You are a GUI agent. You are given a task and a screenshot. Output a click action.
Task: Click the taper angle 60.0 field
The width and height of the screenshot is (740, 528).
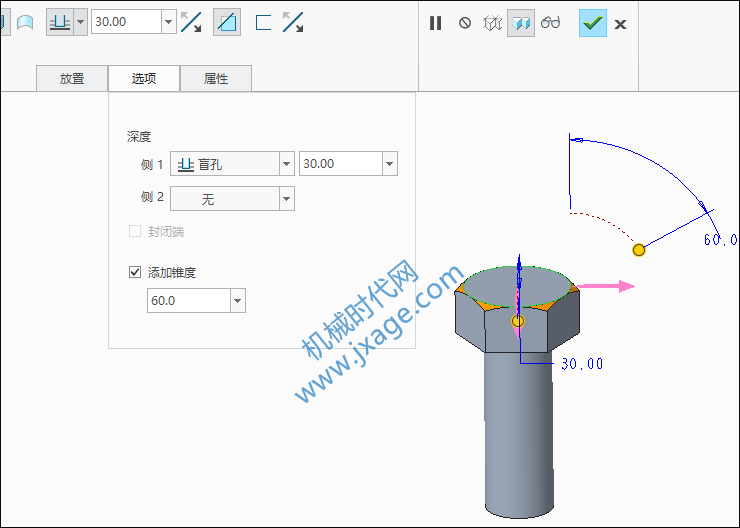189,301
